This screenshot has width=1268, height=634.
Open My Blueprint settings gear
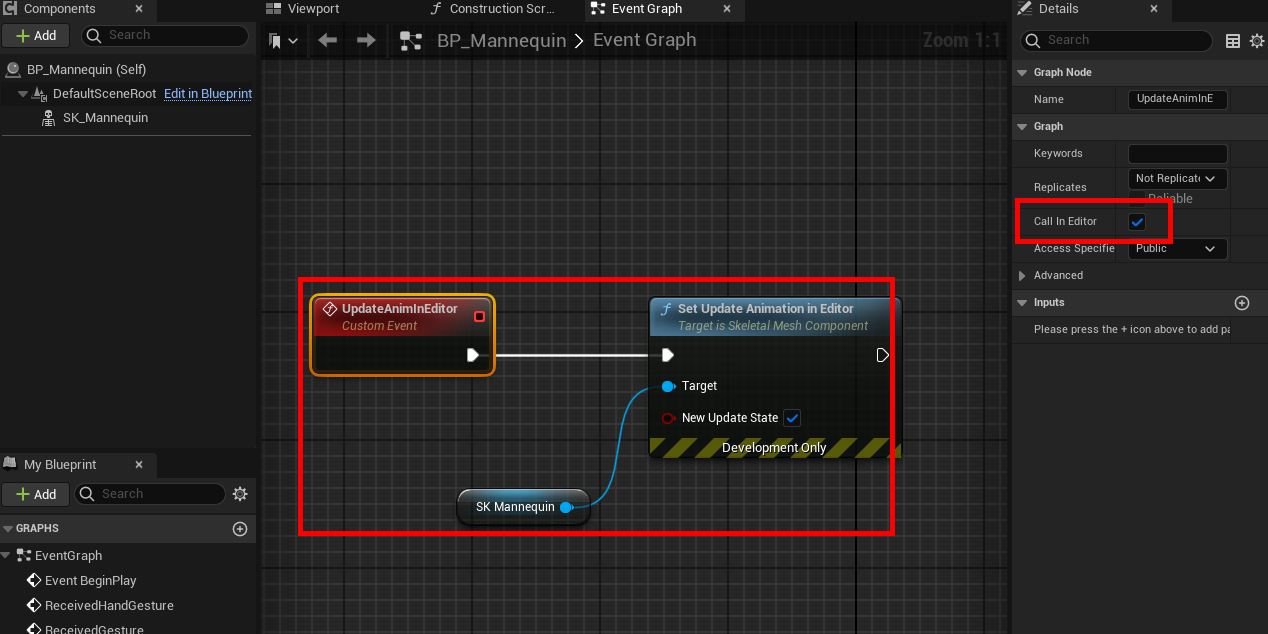pos(240,494)
